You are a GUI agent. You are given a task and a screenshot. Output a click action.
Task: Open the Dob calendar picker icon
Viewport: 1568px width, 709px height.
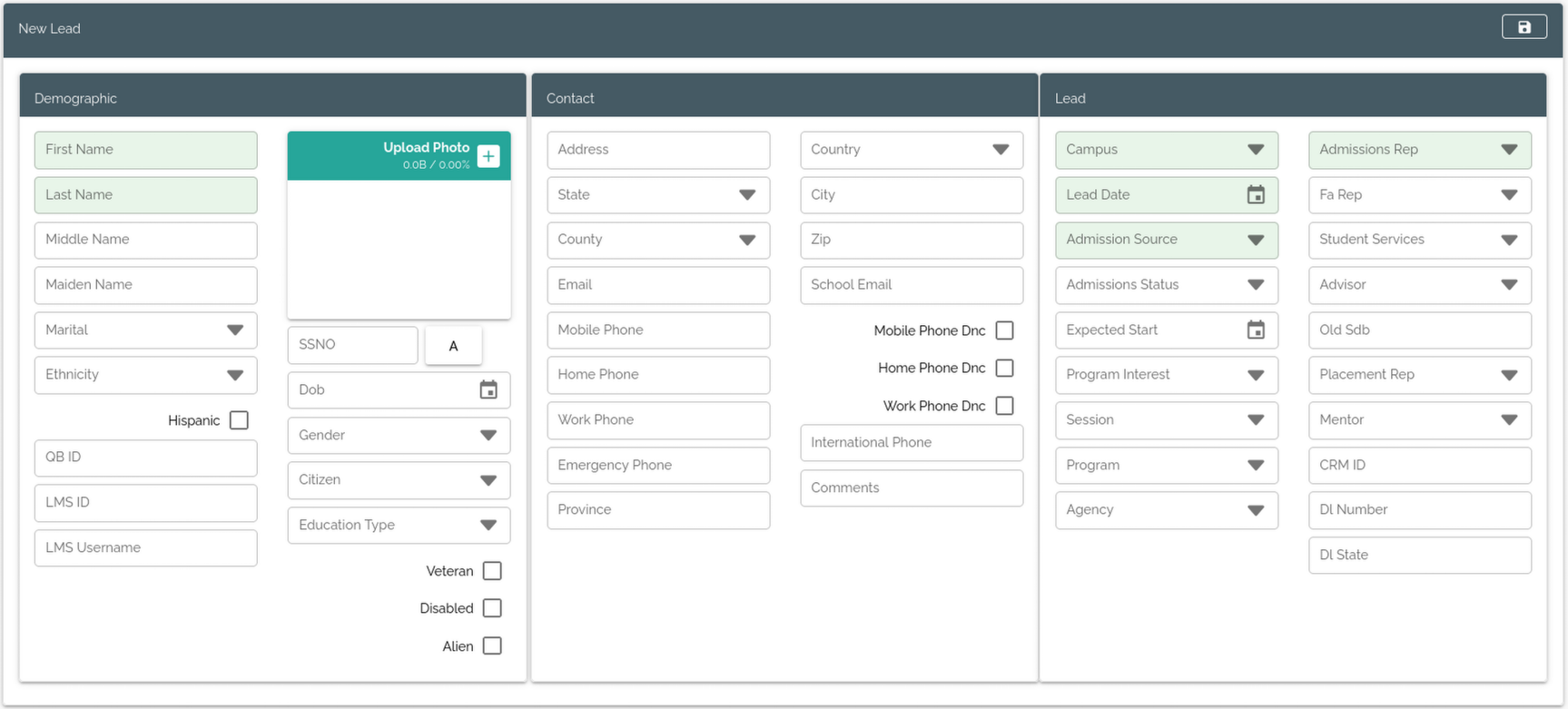(488, 389)
